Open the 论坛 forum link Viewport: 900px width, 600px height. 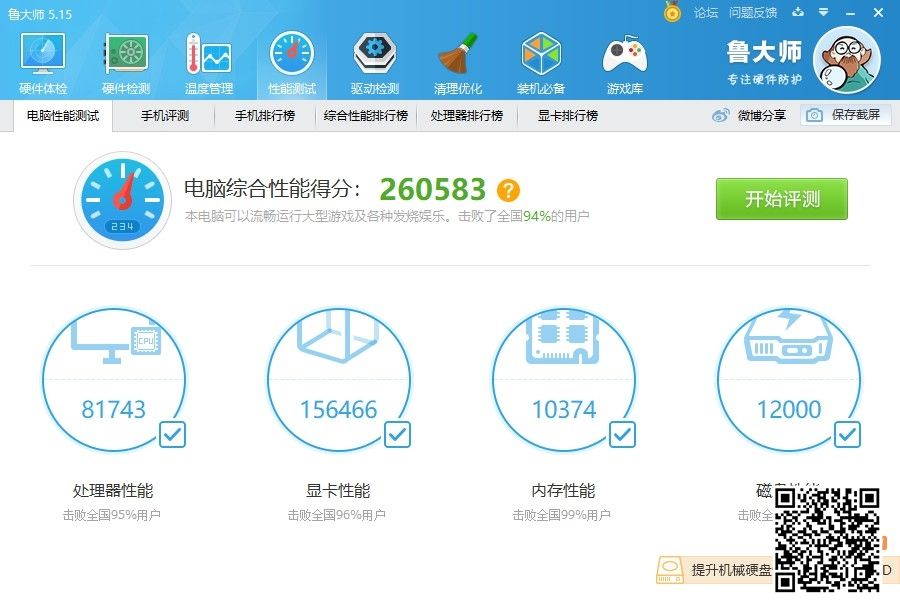[x=706, y=12]
